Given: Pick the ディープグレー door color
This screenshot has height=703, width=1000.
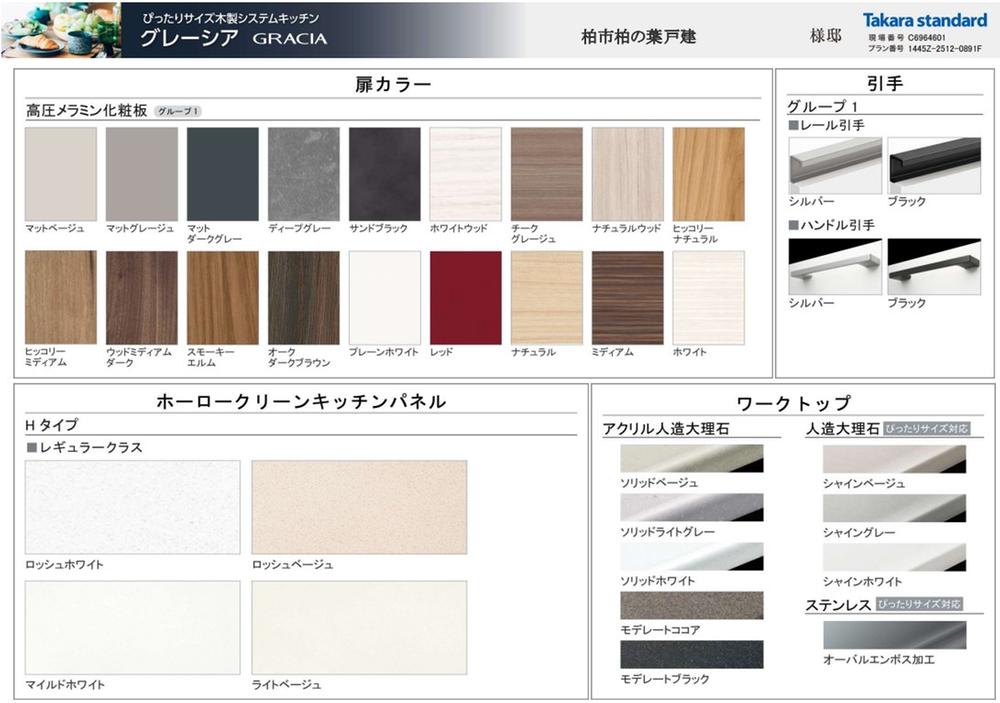Looking at the screenshot, I should (x=303, y=174).
